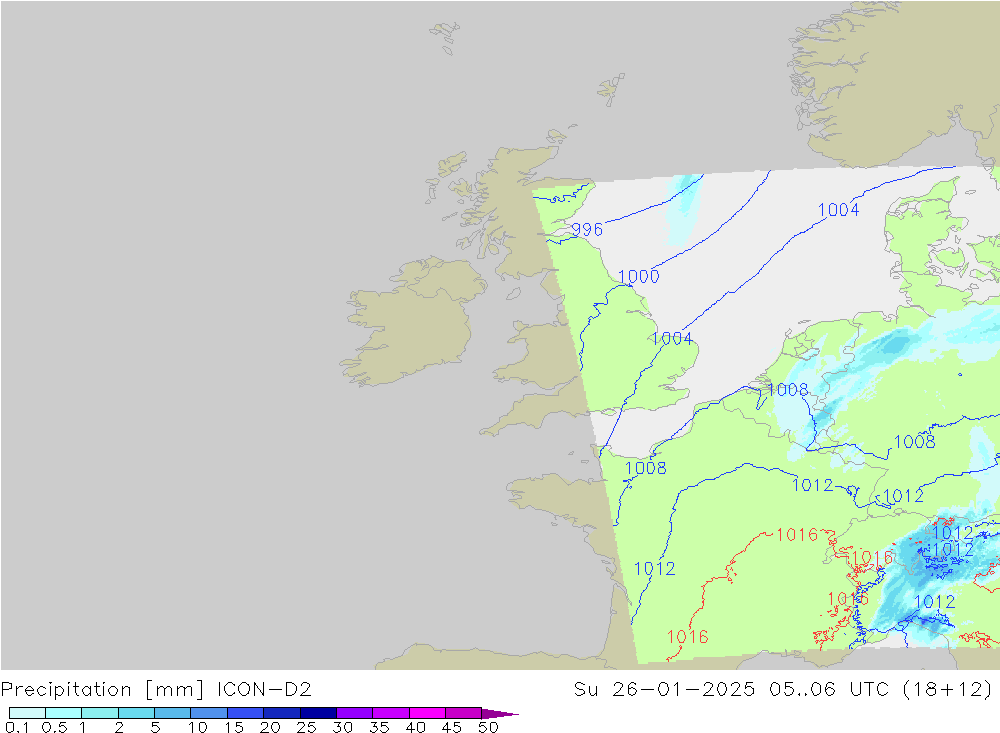Screen dimensions: 1000x733
Task: Click the 25–30 mm navy legend swatch
Action: 318,713
